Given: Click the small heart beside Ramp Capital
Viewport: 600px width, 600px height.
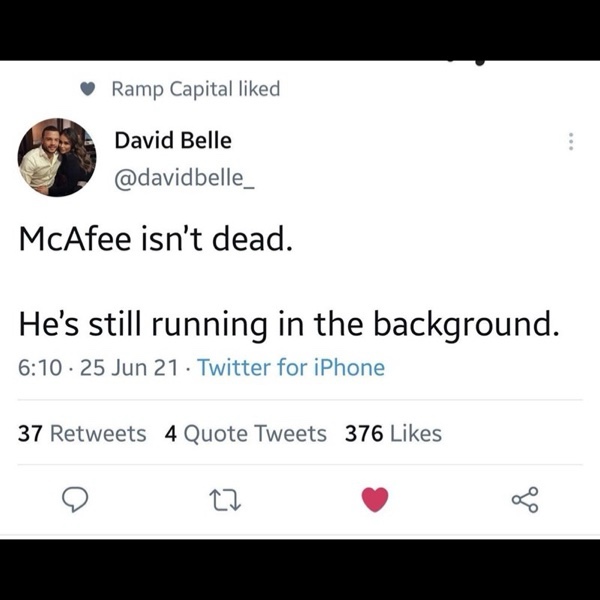Looking at the screenshot, I should [x=88, y=90].
